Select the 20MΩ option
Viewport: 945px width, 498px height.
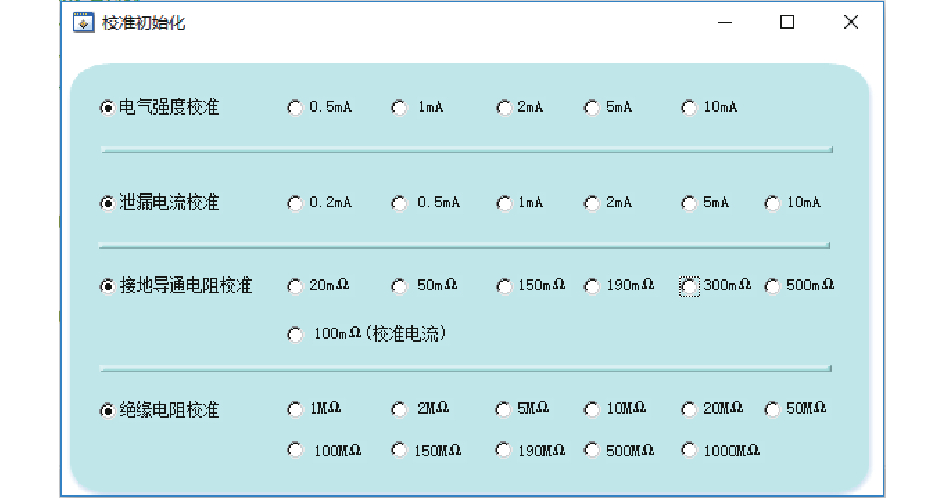click(x=689, y=409)
